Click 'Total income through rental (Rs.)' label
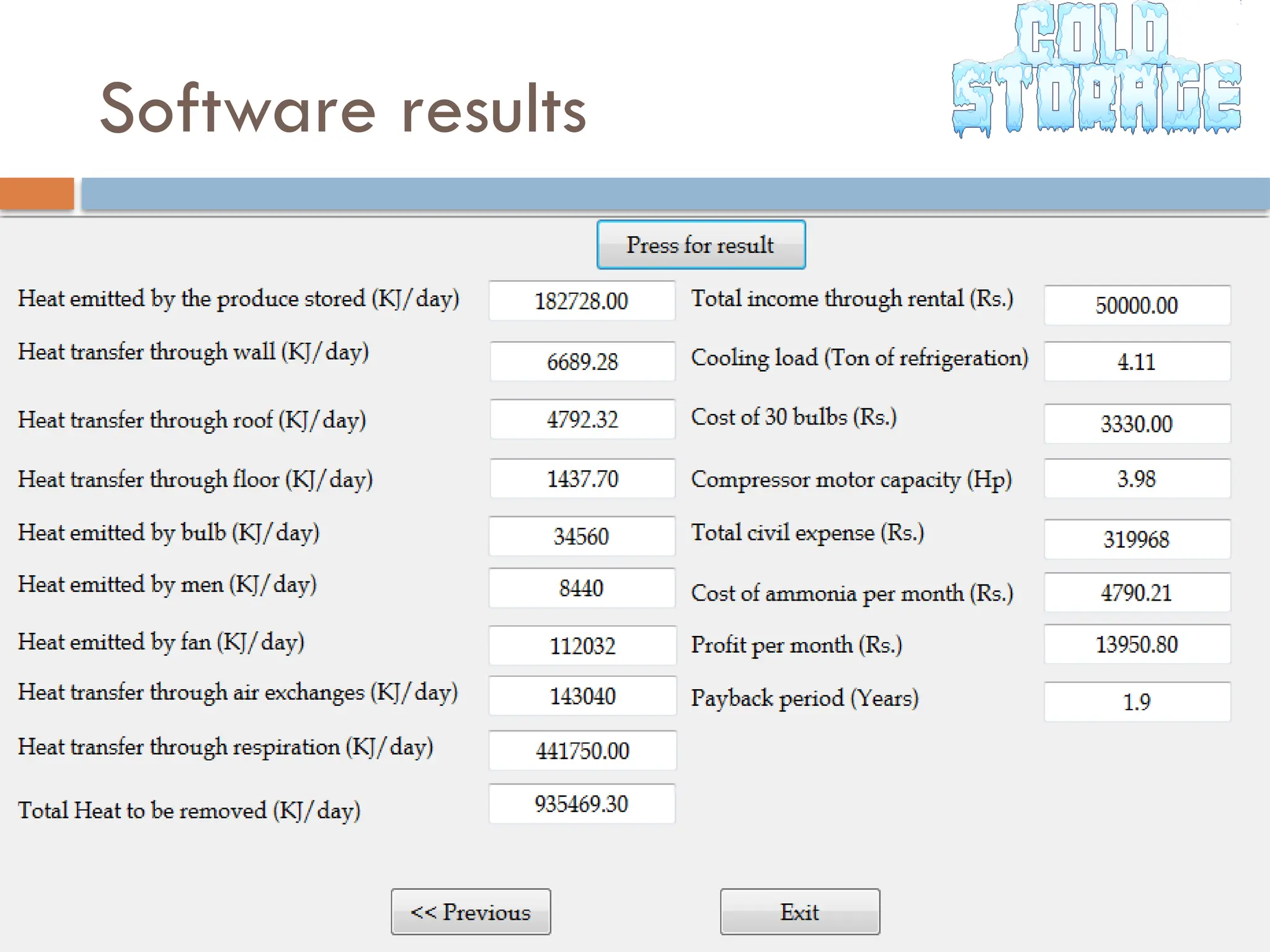1270x952 pixels. (853, 299)
